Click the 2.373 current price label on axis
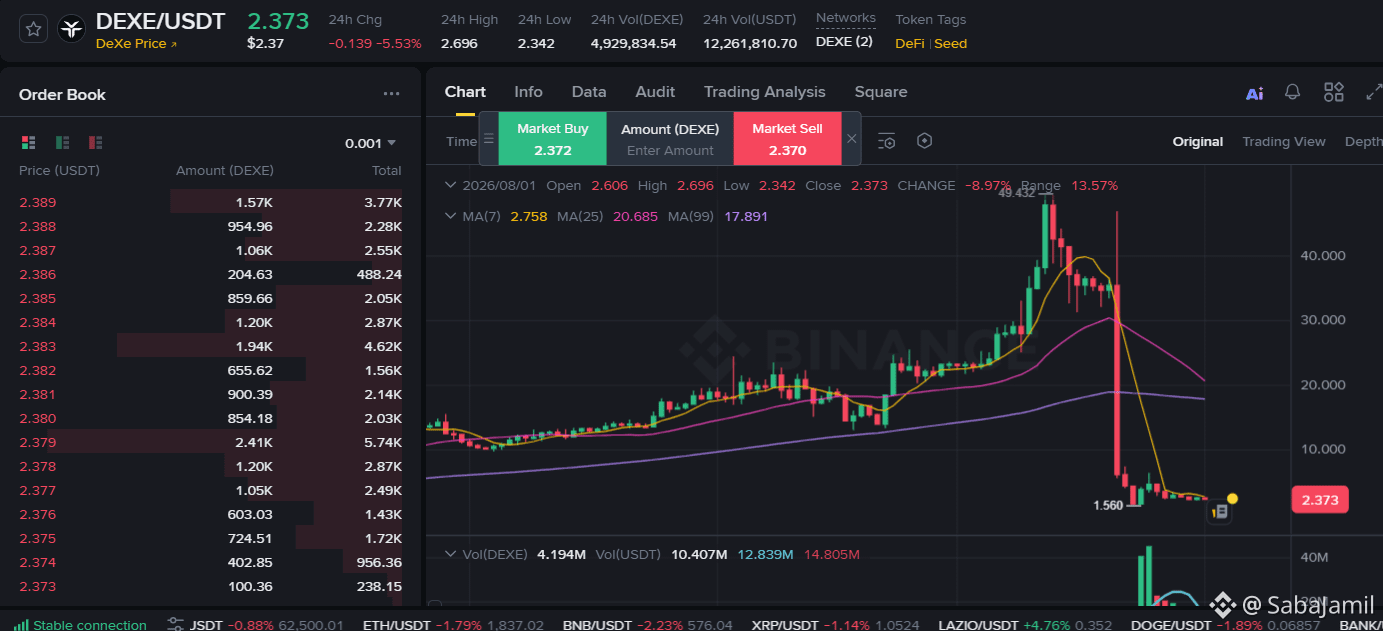The image size is (1383, 631). pyautogui.click(x=1319, y=500)
